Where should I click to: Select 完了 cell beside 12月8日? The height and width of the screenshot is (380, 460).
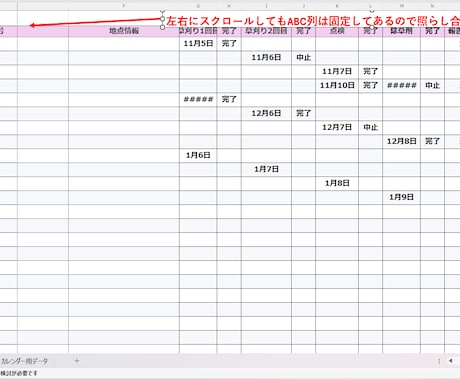click(x=432, y=142)
